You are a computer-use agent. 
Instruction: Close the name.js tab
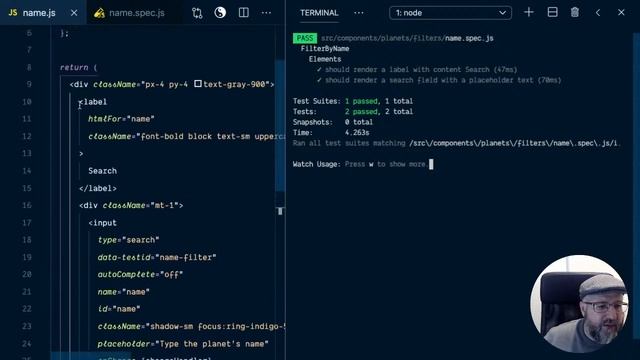point(74,13)
